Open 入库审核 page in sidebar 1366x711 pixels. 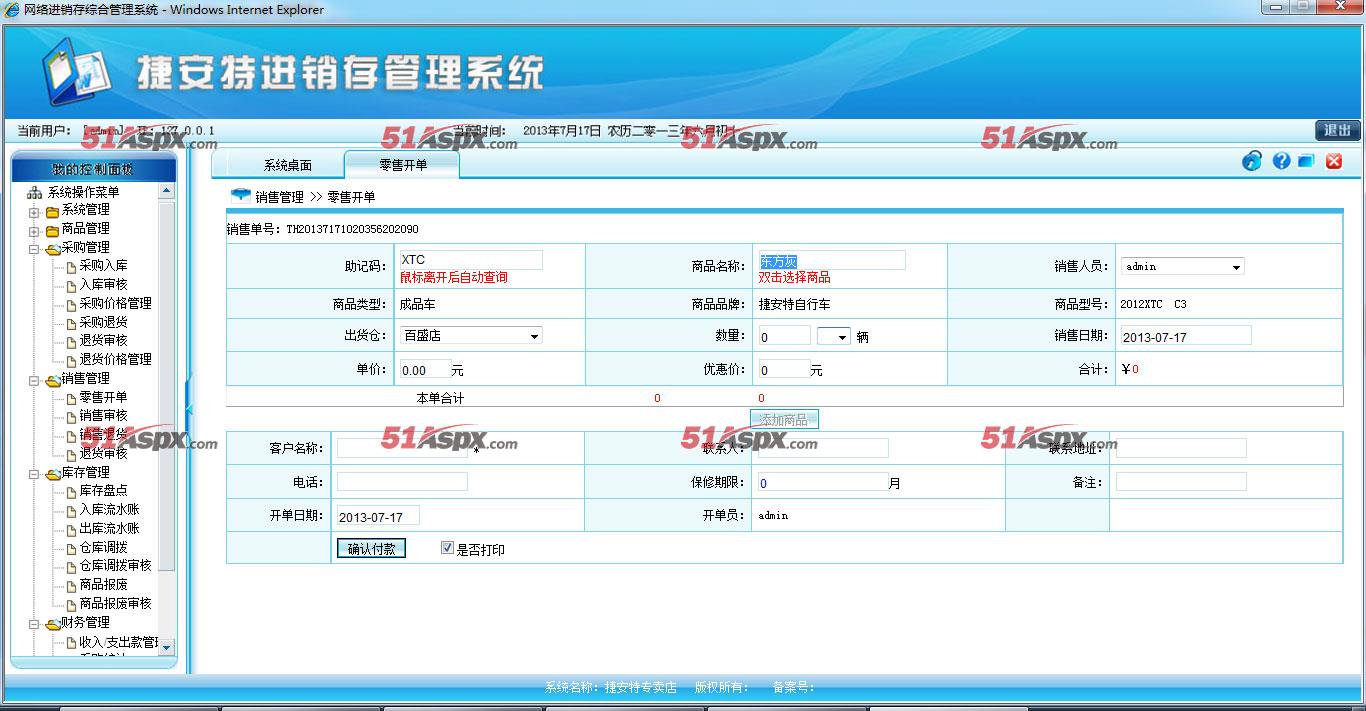click(103, 285)
